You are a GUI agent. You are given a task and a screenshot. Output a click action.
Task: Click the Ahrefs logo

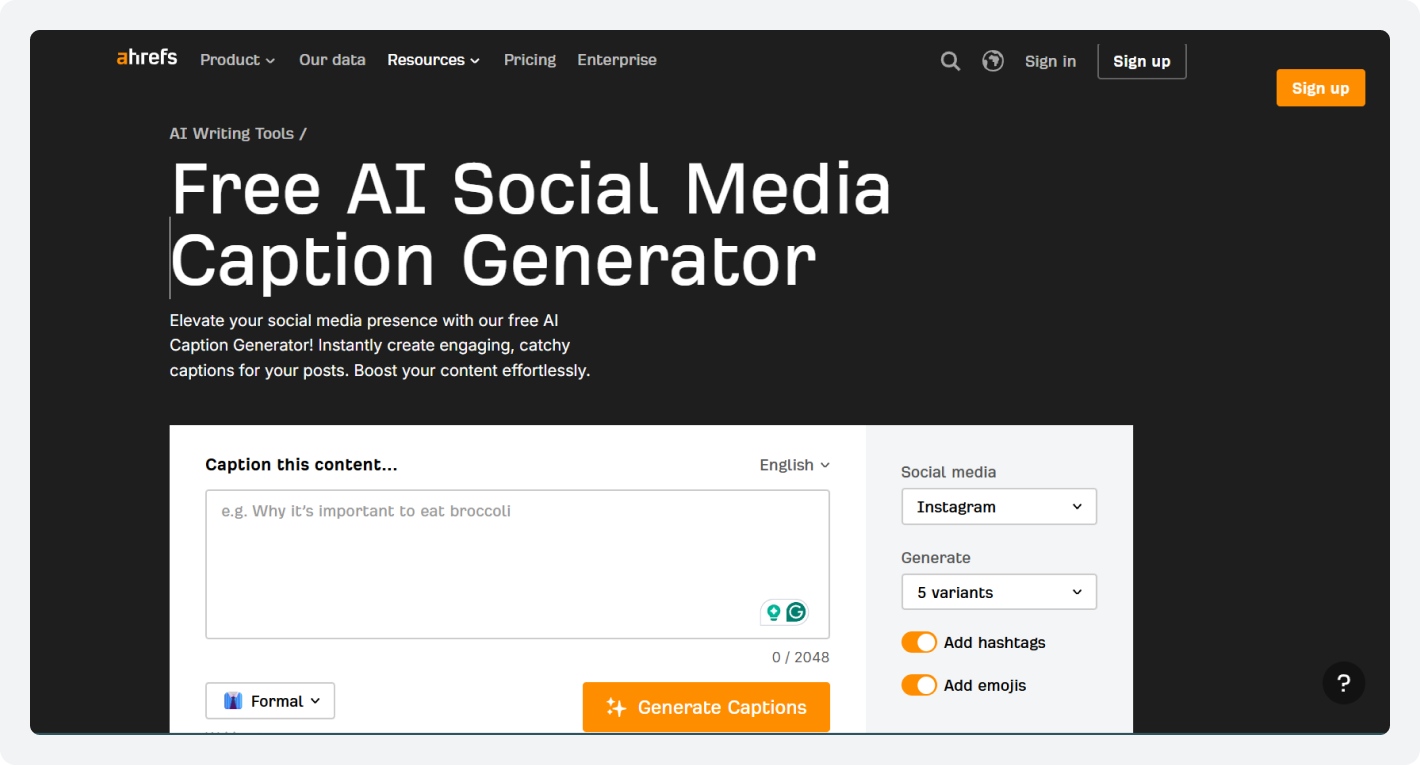[x=147, y=58]
